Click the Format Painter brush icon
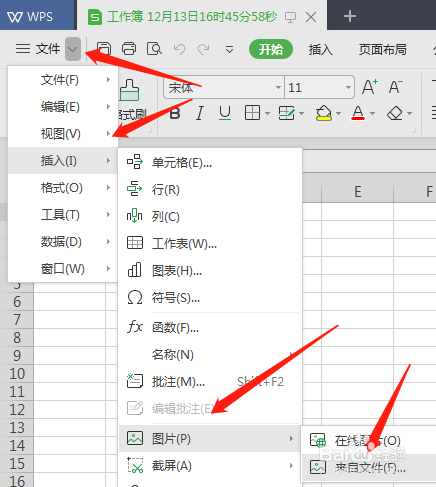436x487 pixels. 129,90
